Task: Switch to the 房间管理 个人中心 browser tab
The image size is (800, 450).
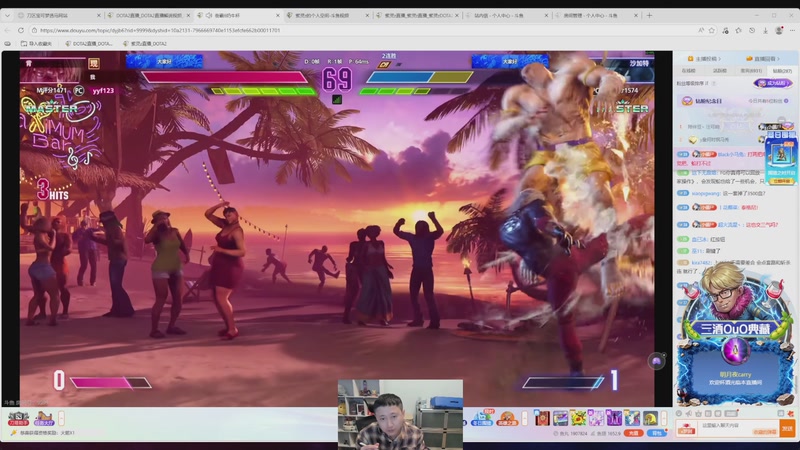Action: tap(595, 15)
